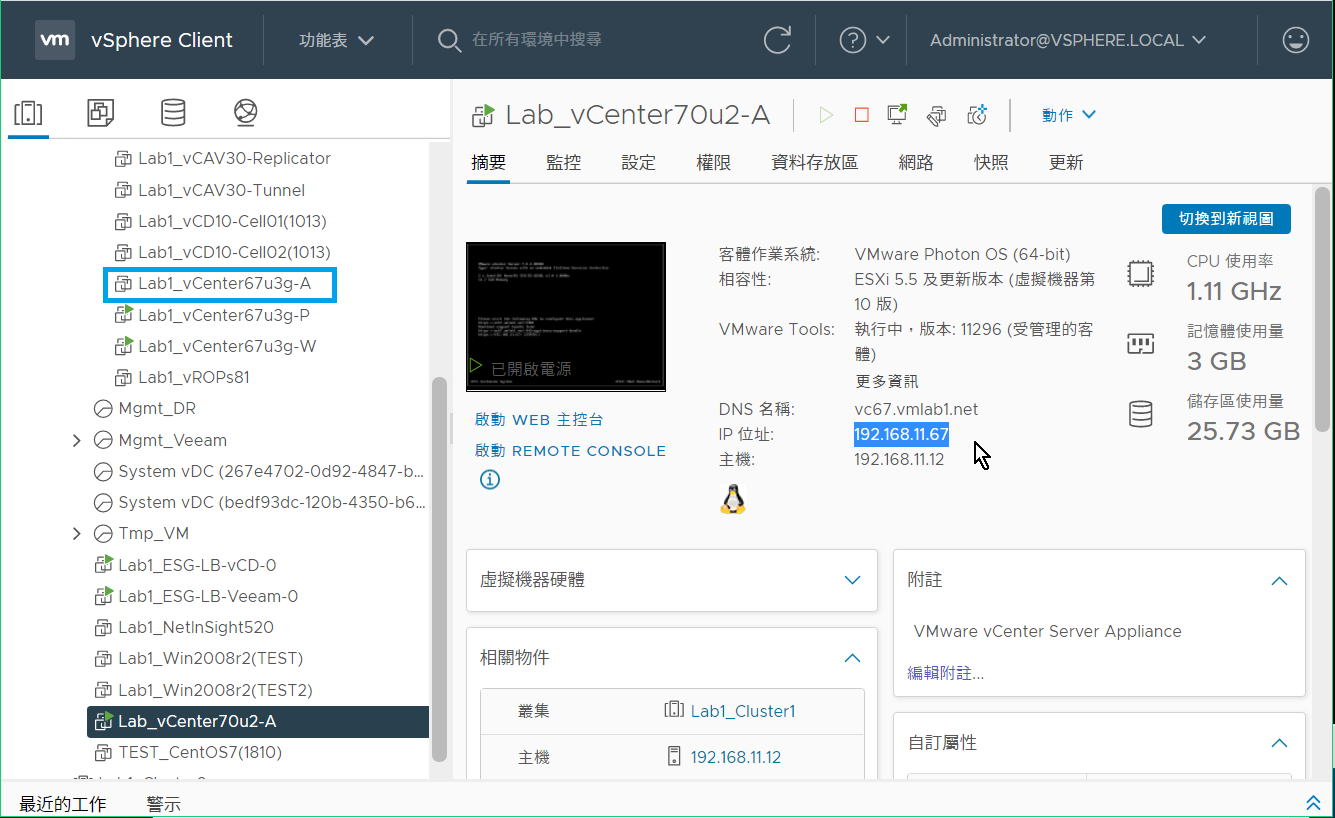The width and height of the screenshot is (1335, 818).
Task: Switch to the 監控 tab
Action: point(564,163)
